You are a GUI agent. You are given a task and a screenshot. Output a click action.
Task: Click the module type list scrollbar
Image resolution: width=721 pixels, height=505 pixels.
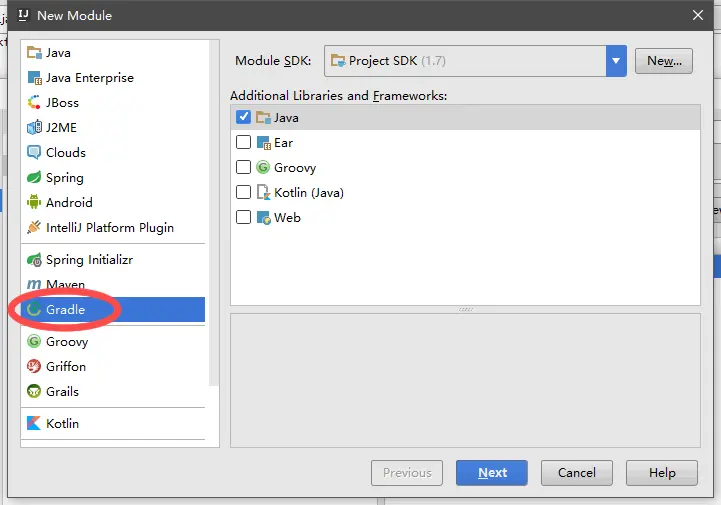[x=213, y=213]
